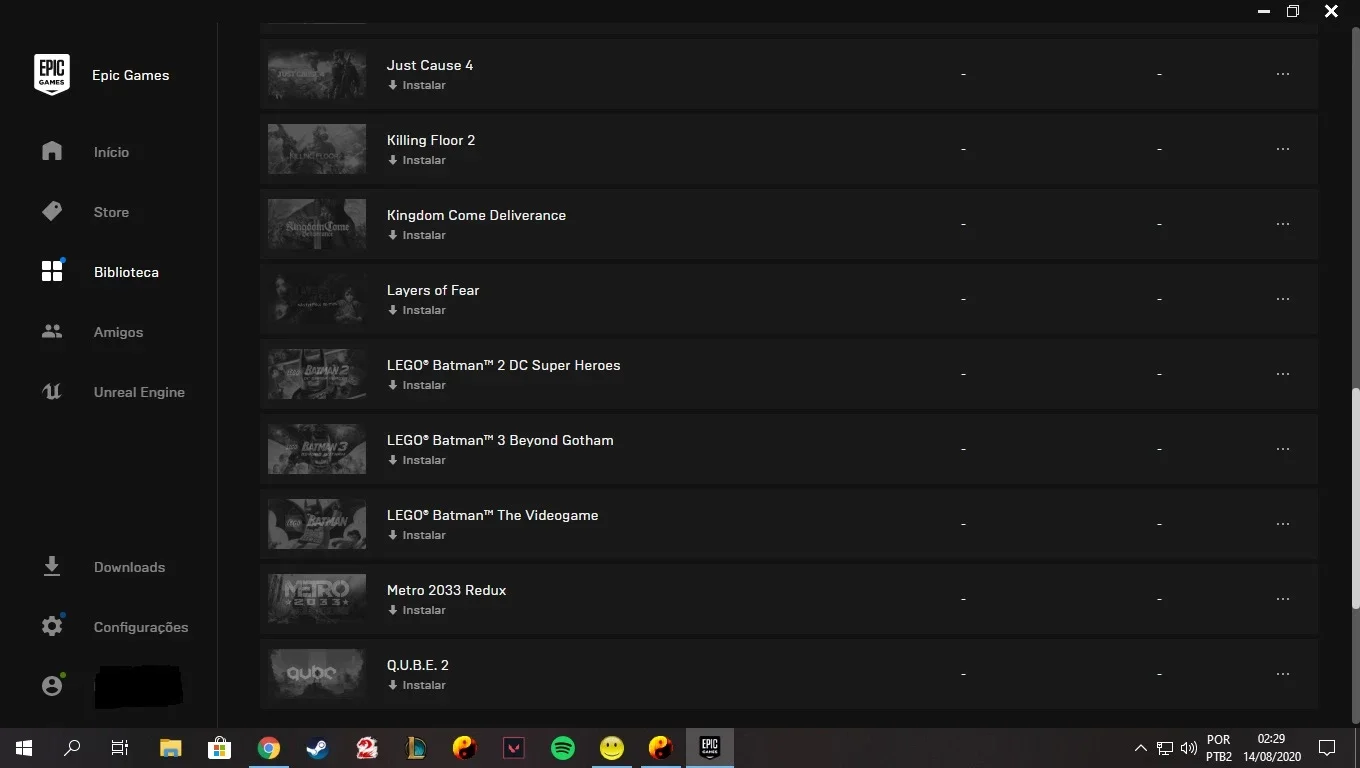Open the Unreal Engine logo icon

point(52,392)
